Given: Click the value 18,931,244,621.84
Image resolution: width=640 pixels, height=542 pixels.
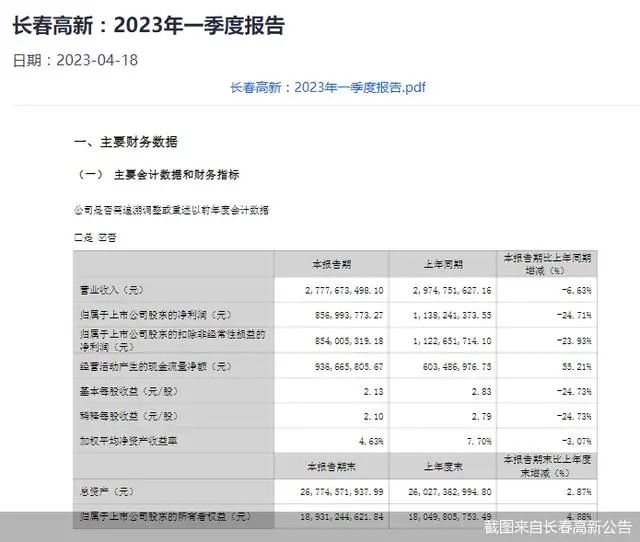Looking at the screenshot, I should point(342,517).
